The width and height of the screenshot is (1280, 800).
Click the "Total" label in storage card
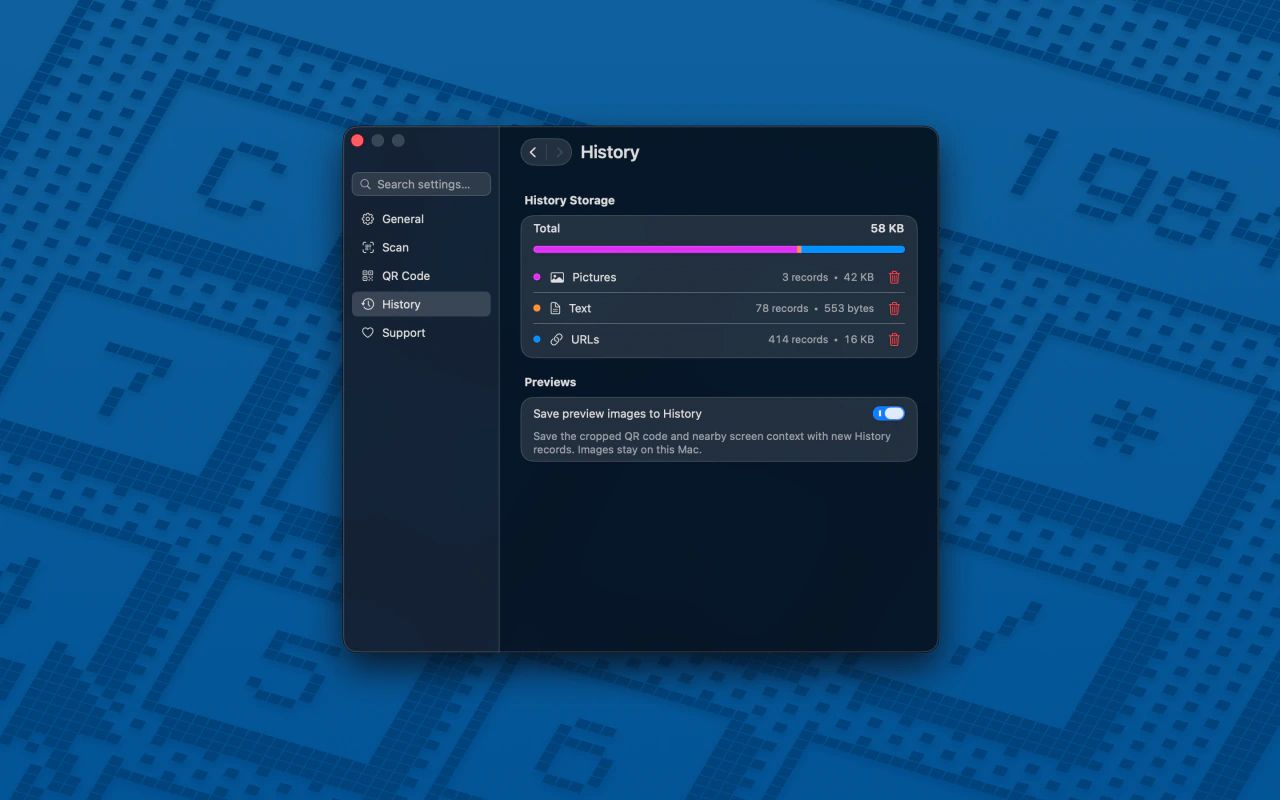click(547, 228)
